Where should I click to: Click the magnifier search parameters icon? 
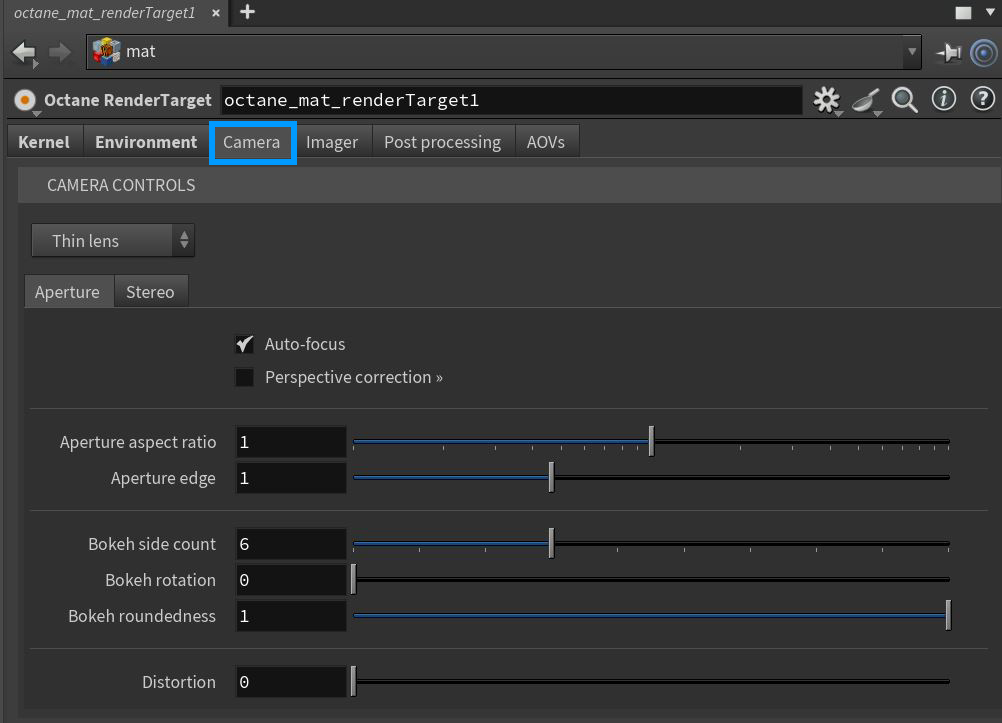(x=905, y=100)
